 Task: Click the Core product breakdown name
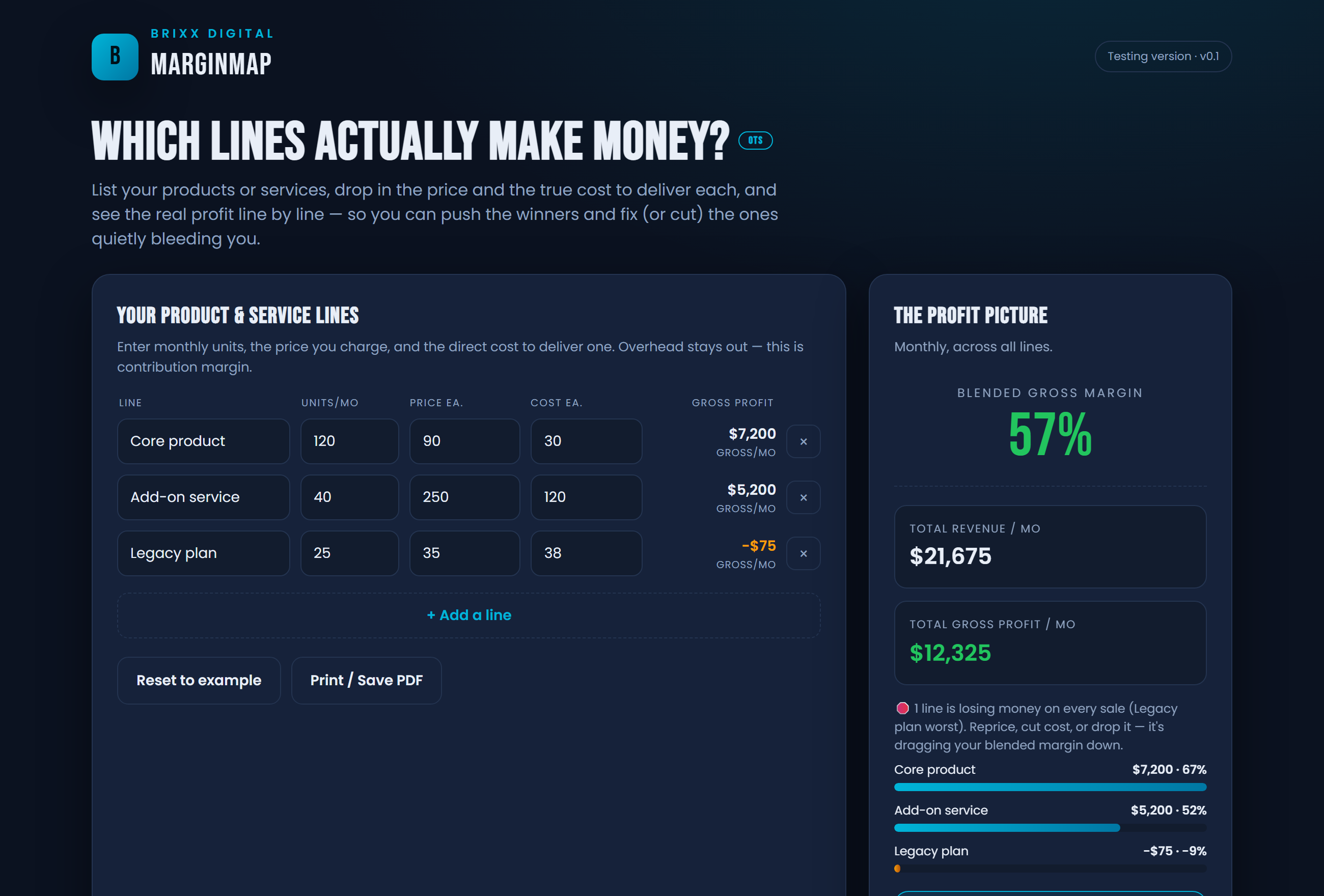[x=935, y=770]
